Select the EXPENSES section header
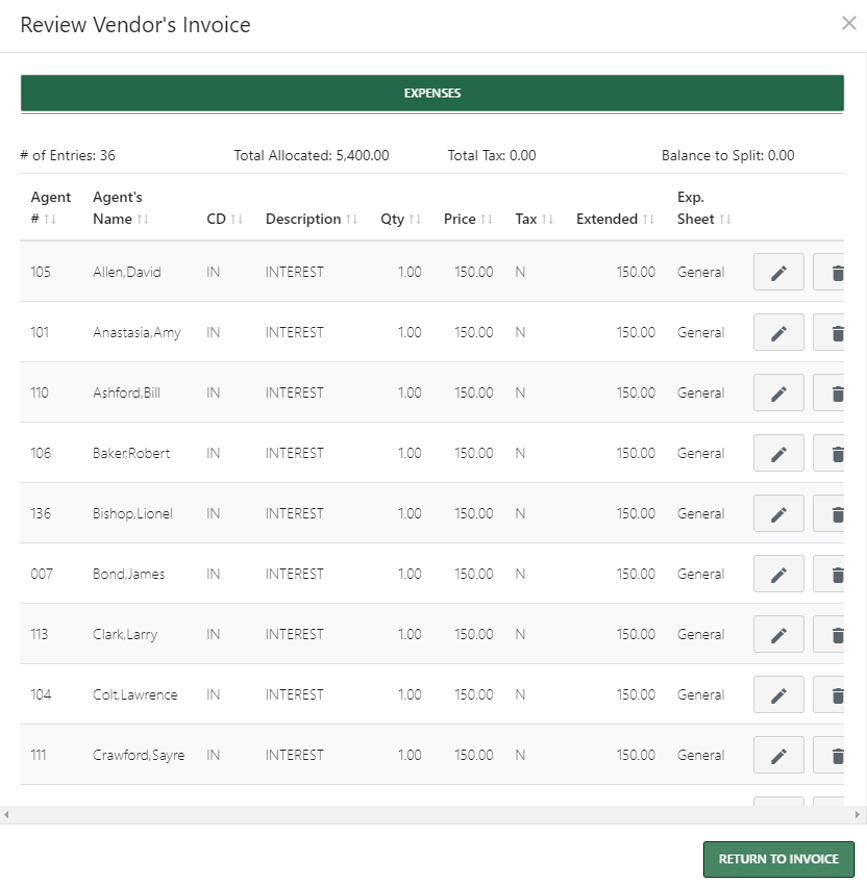 tap(432, 92)
